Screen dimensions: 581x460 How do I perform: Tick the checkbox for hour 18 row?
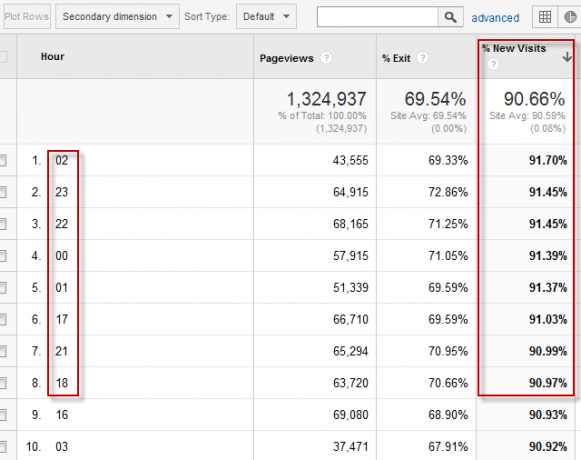(2, 383)
